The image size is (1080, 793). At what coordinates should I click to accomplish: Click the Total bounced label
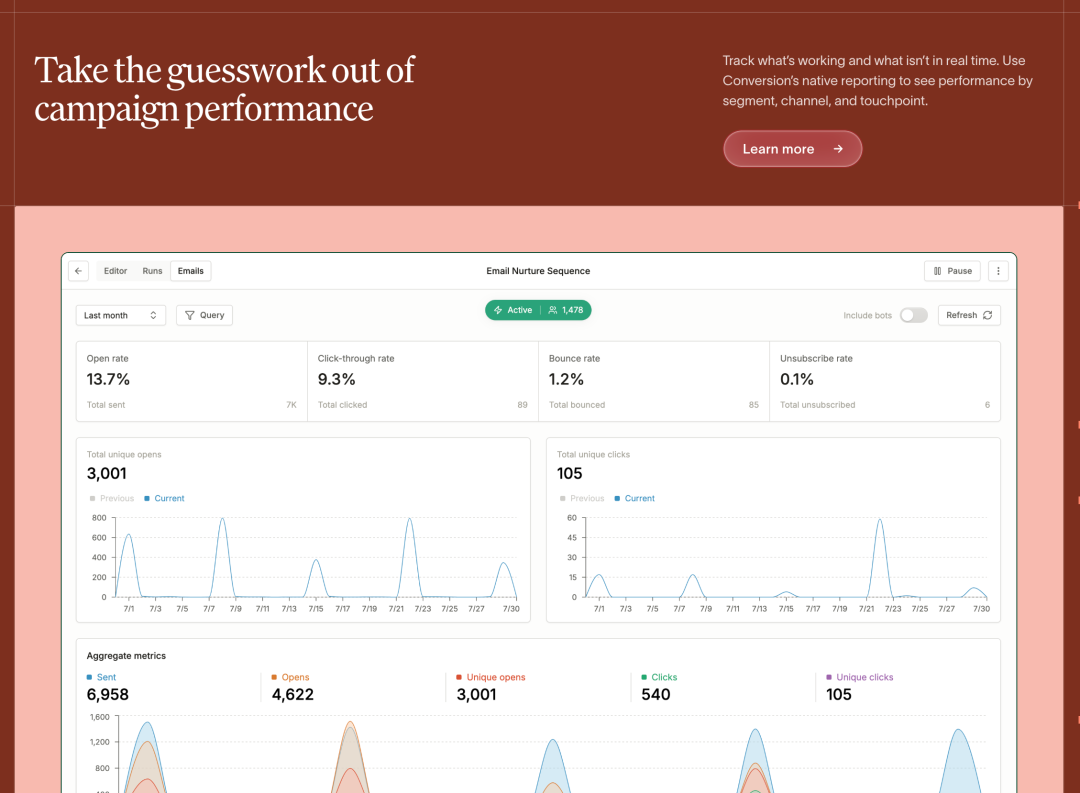pyautogui.click(x=577, y=405)
